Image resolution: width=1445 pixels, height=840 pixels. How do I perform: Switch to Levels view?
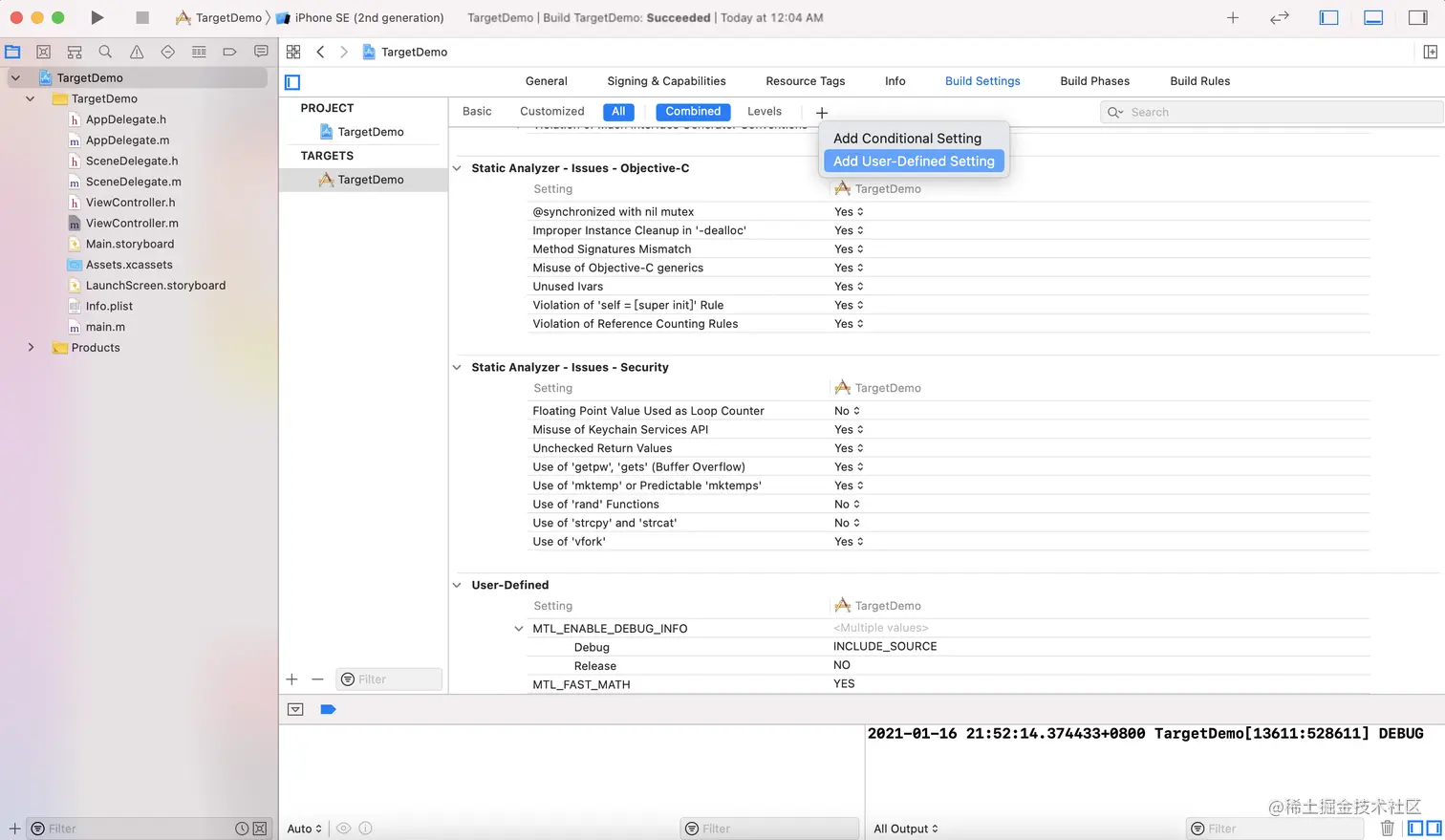[x=764, y=112]
